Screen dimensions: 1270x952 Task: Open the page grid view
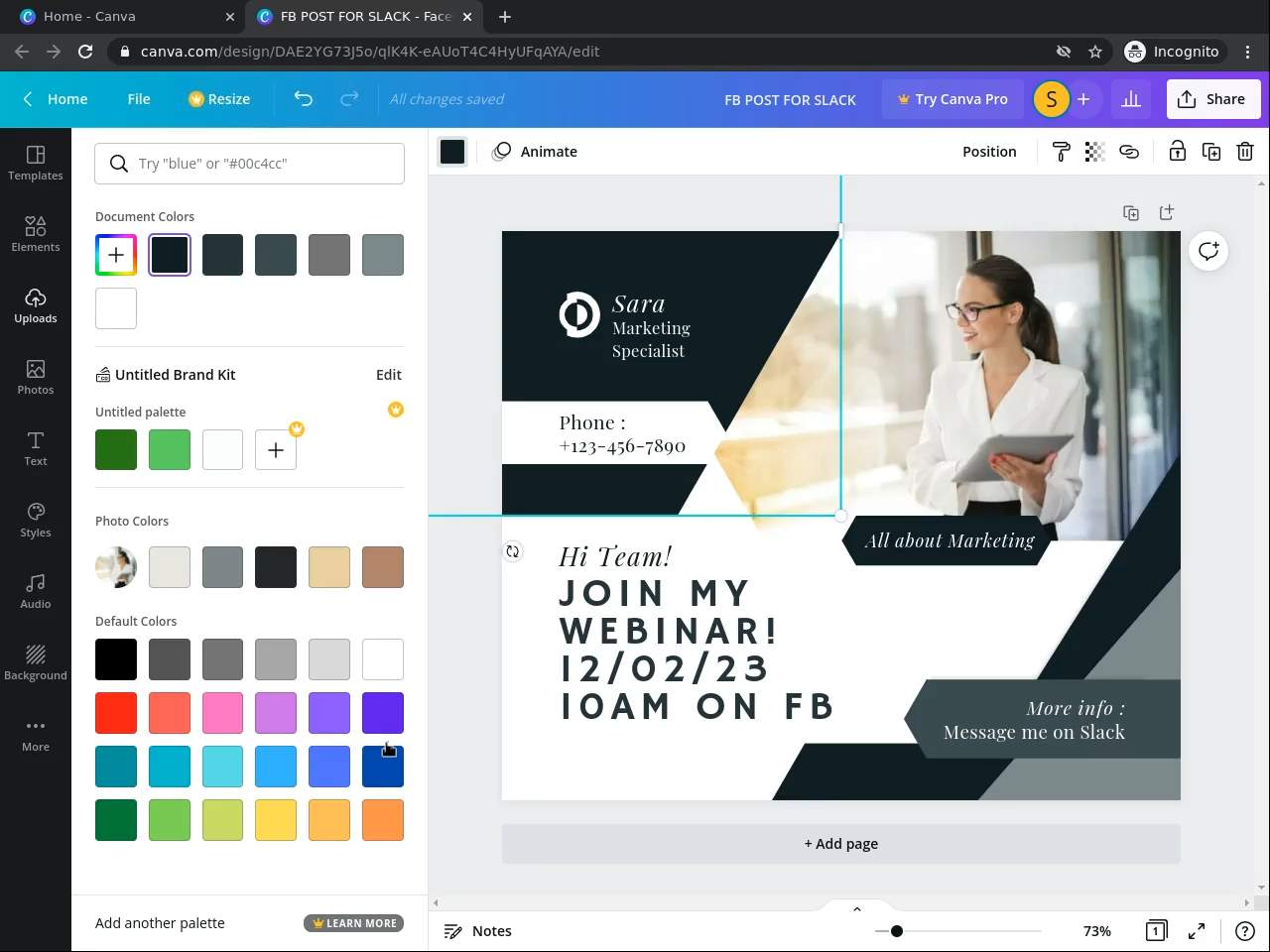1155,931
